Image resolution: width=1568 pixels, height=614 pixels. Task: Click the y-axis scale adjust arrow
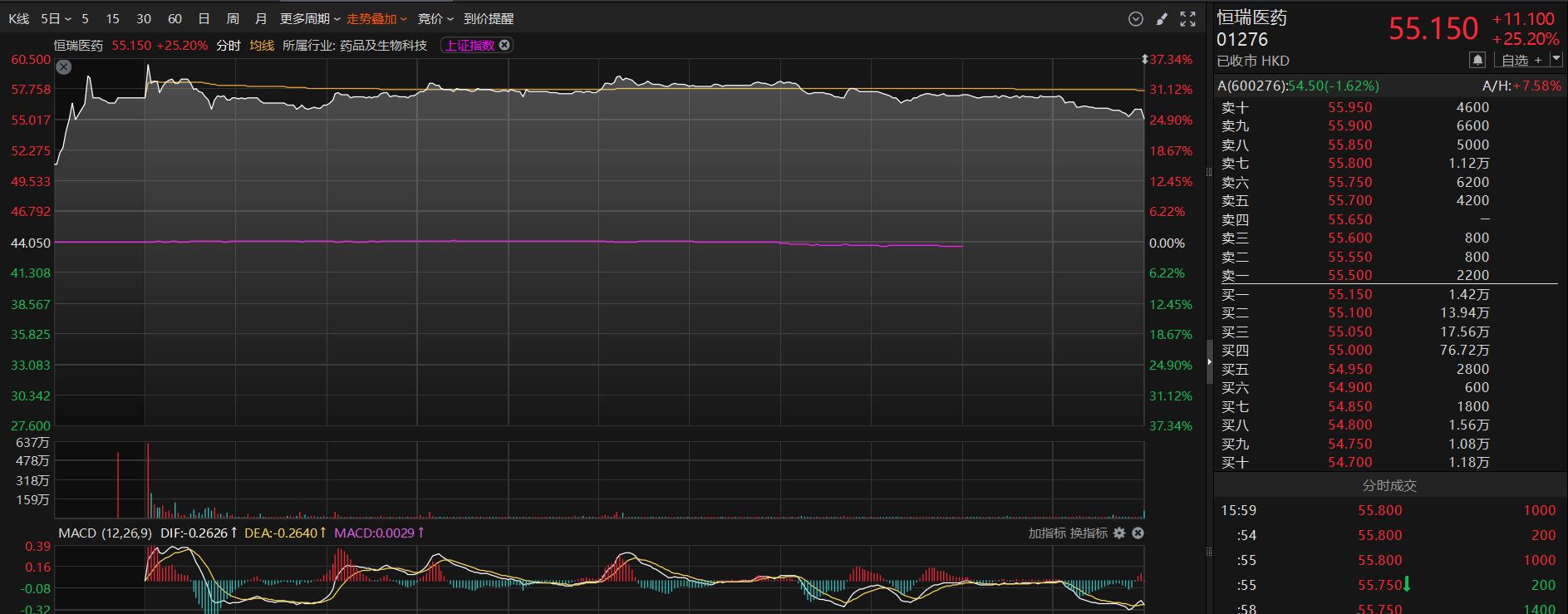(x=1145, y=60)
